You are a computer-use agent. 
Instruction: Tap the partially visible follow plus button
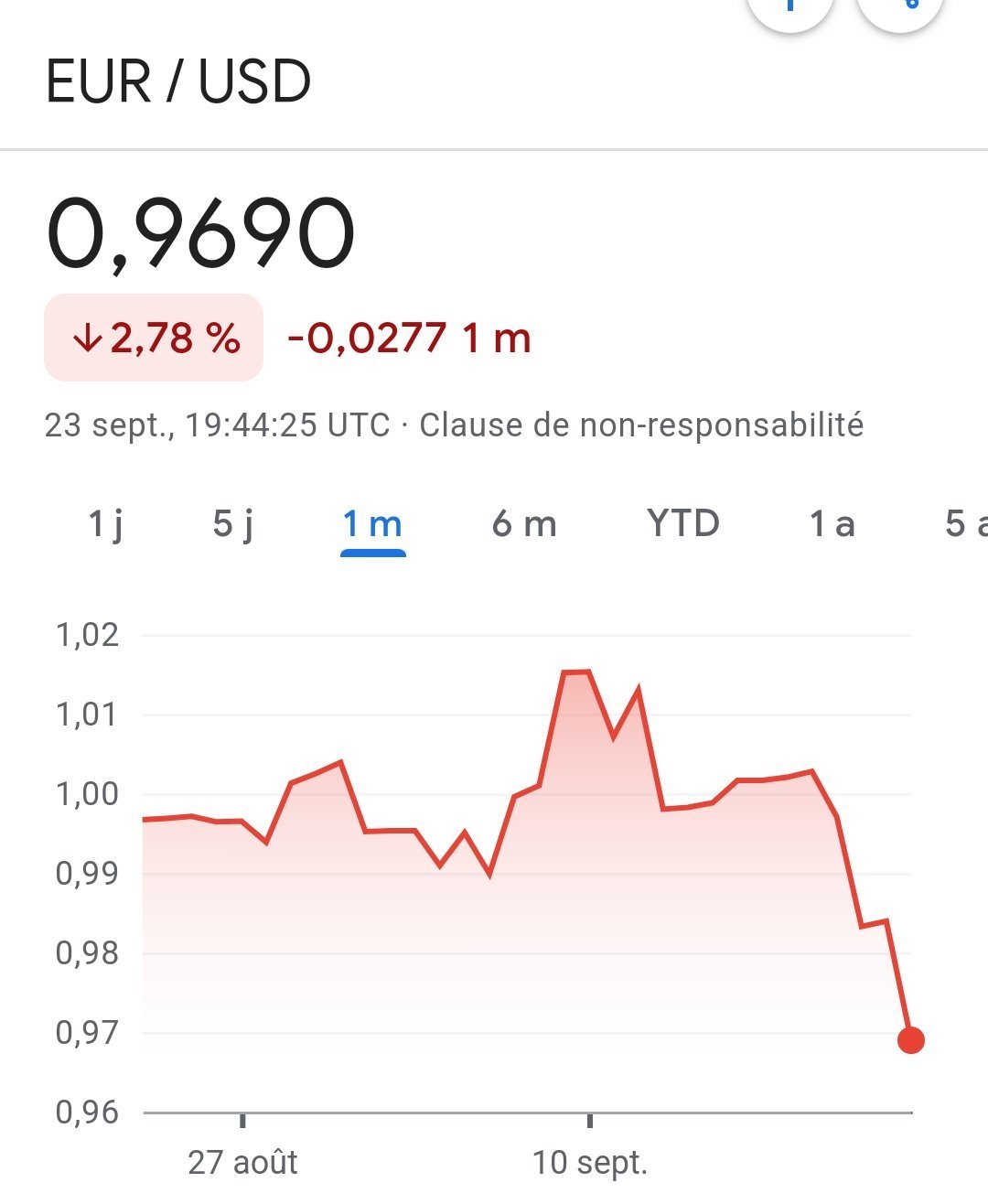pos(789,11)
